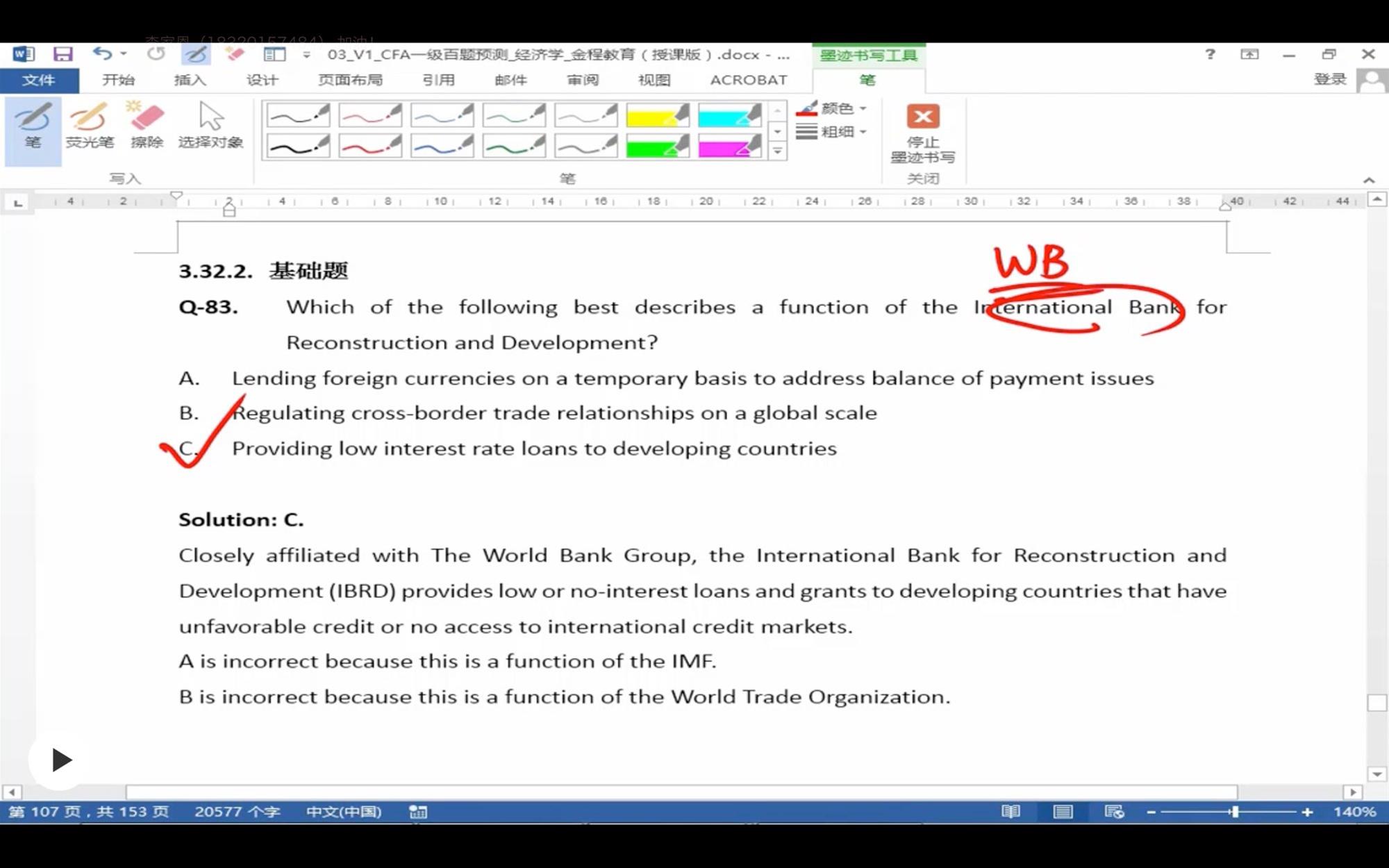Undo the last action in Quick Access
Screen dimensions: 1389x868
pos(102,54)
